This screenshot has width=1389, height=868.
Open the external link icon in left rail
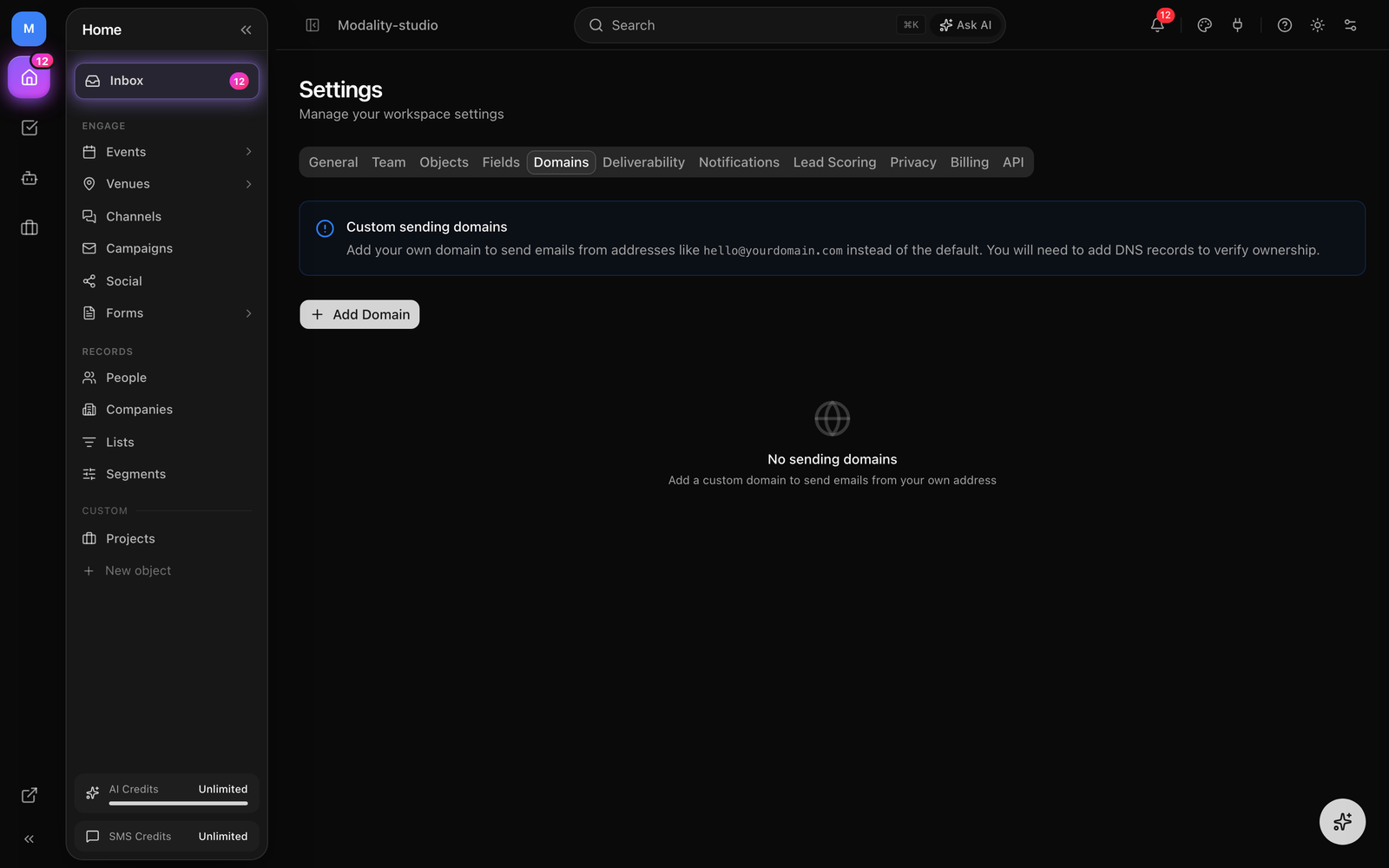tap(30, 795)
